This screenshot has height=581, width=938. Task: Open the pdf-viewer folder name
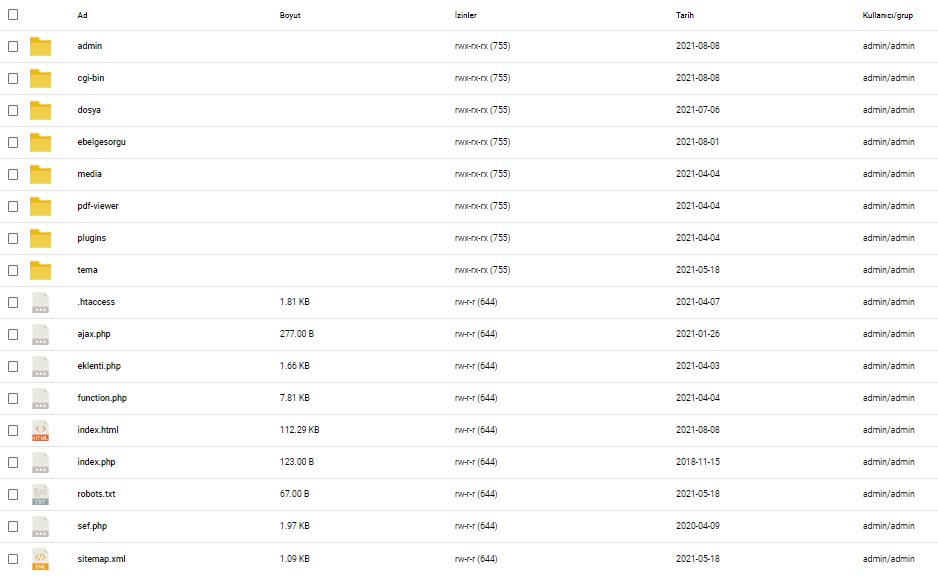98,206
